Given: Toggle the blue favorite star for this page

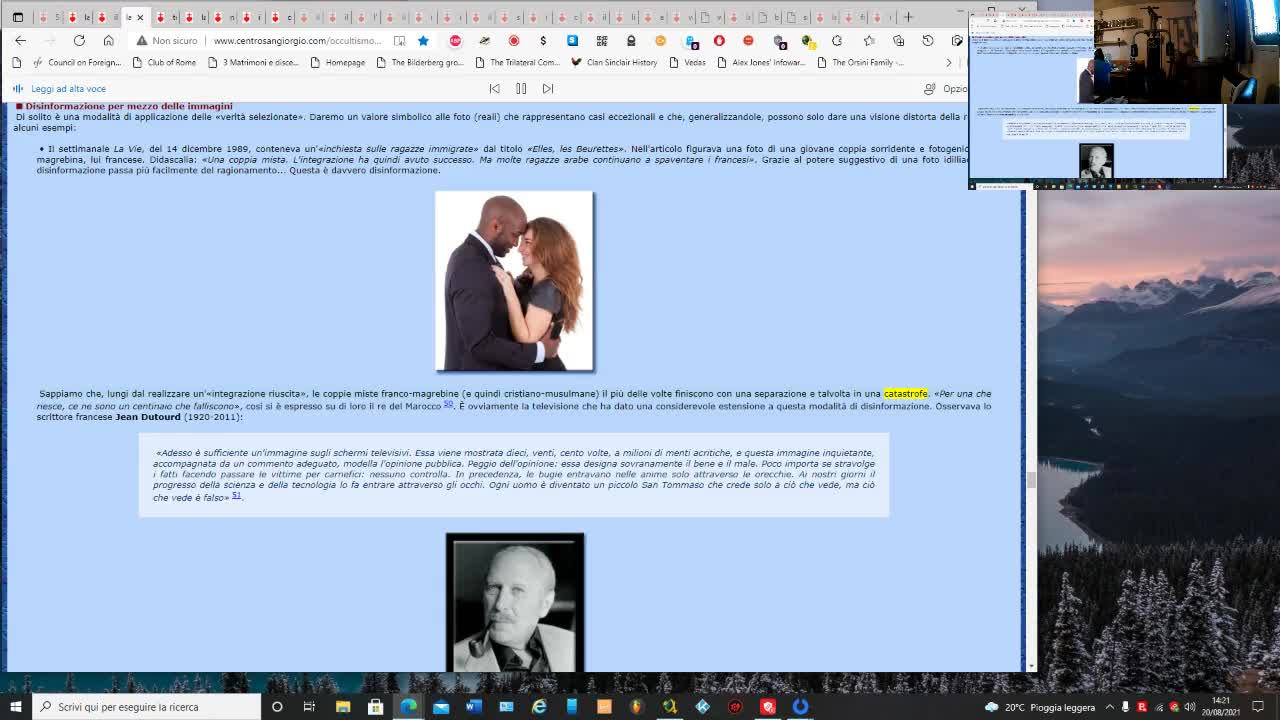Looking at the screenshot, I should coord(423,41).
